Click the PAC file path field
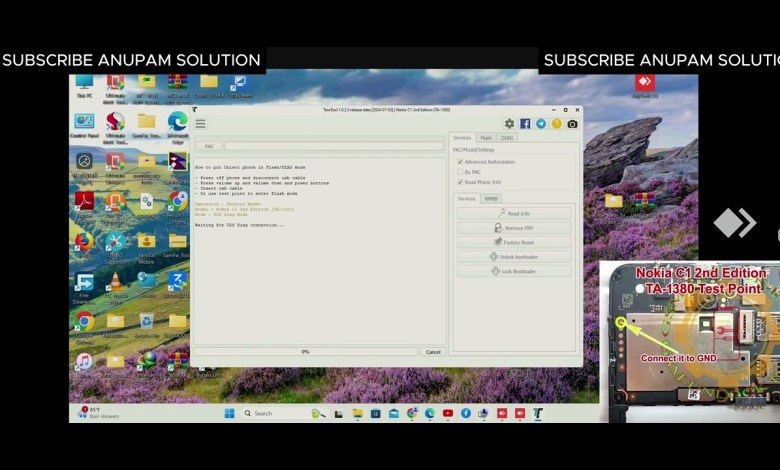This screenshot has width=780, height=470. pos(334,146)
